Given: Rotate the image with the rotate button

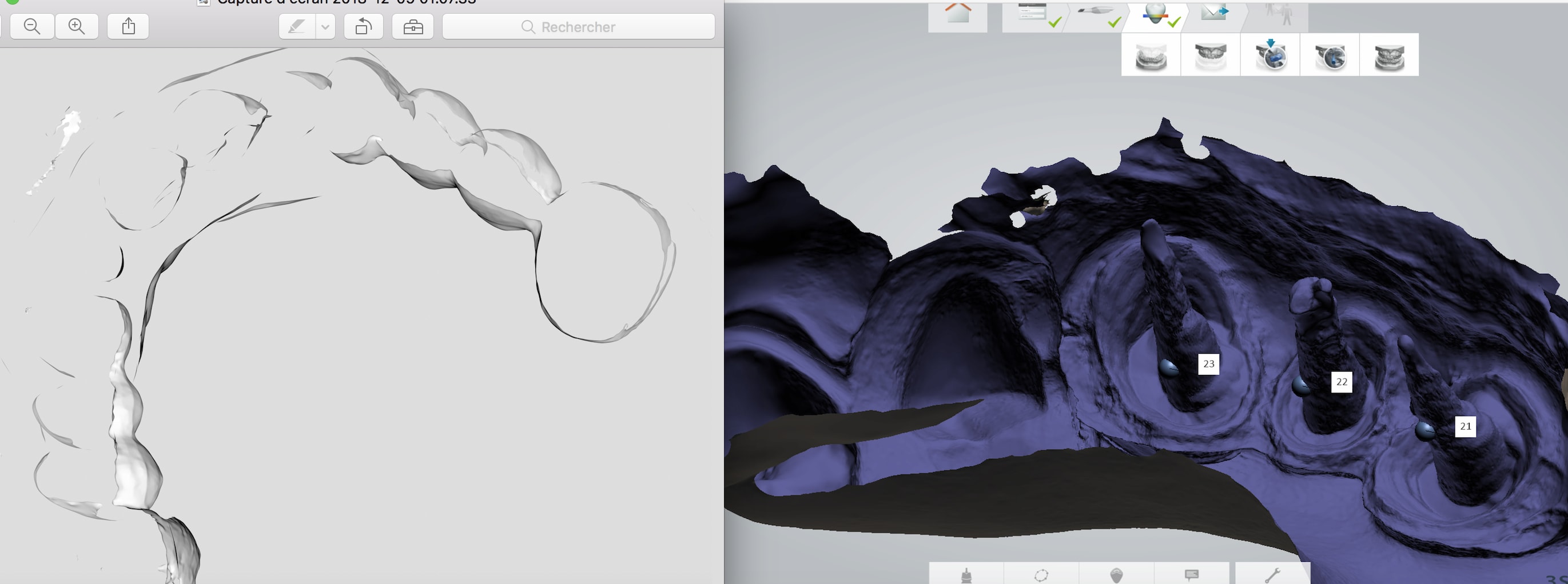Looking at the screenshot, I should pos(363,27).
